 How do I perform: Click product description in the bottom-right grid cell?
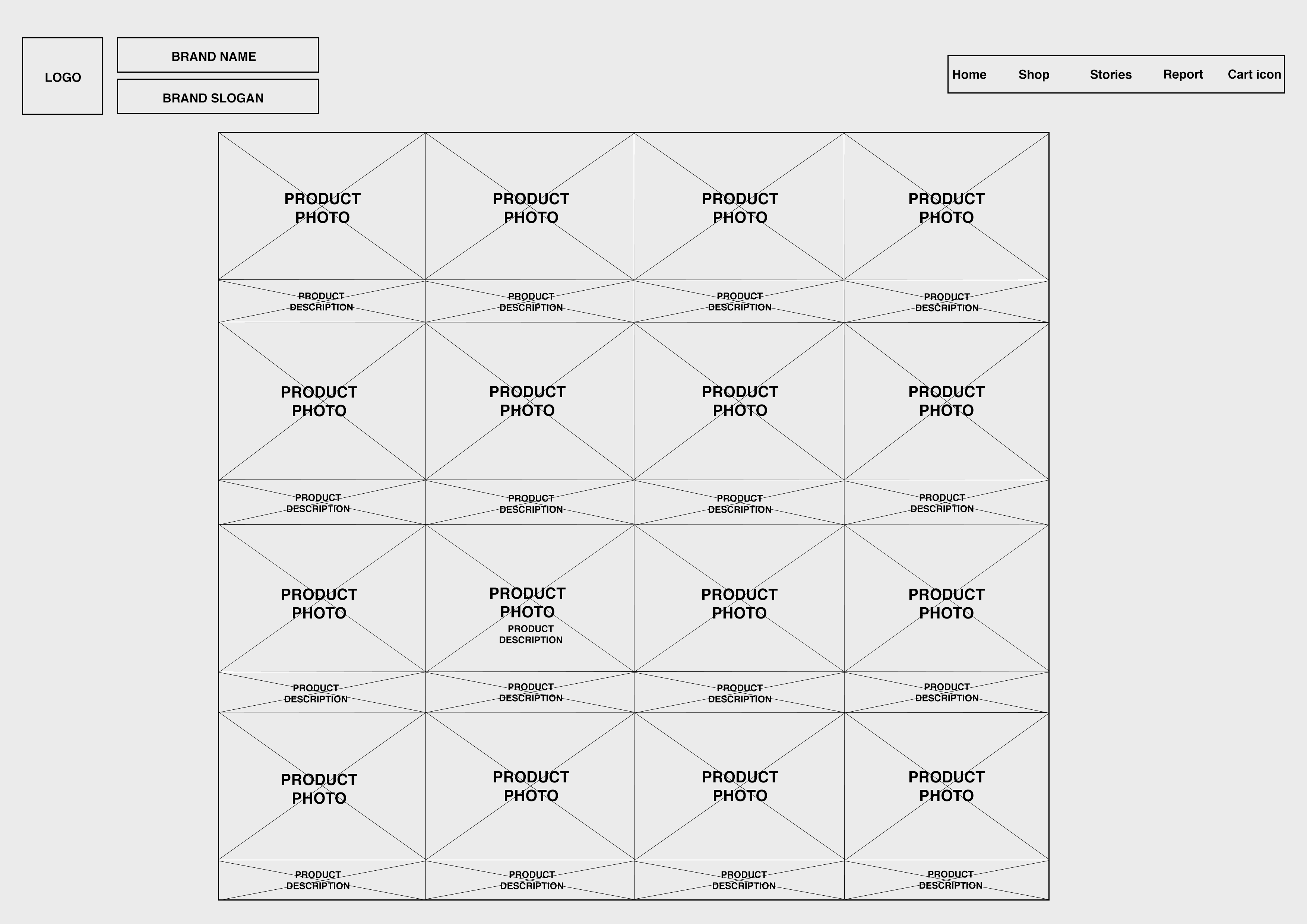950,880
